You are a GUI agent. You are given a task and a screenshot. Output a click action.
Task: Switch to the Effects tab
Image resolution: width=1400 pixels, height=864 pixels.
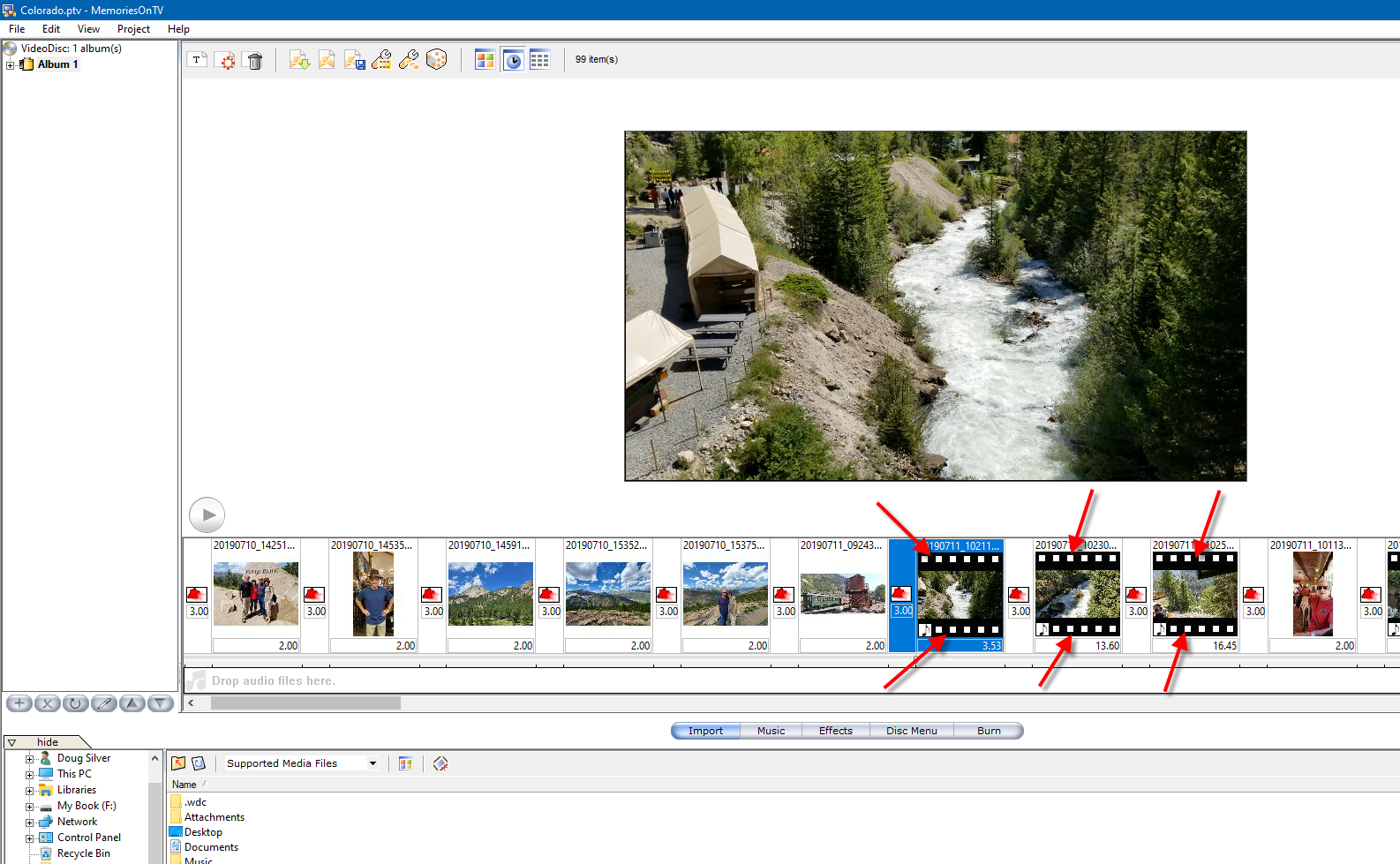coord(835,731)
